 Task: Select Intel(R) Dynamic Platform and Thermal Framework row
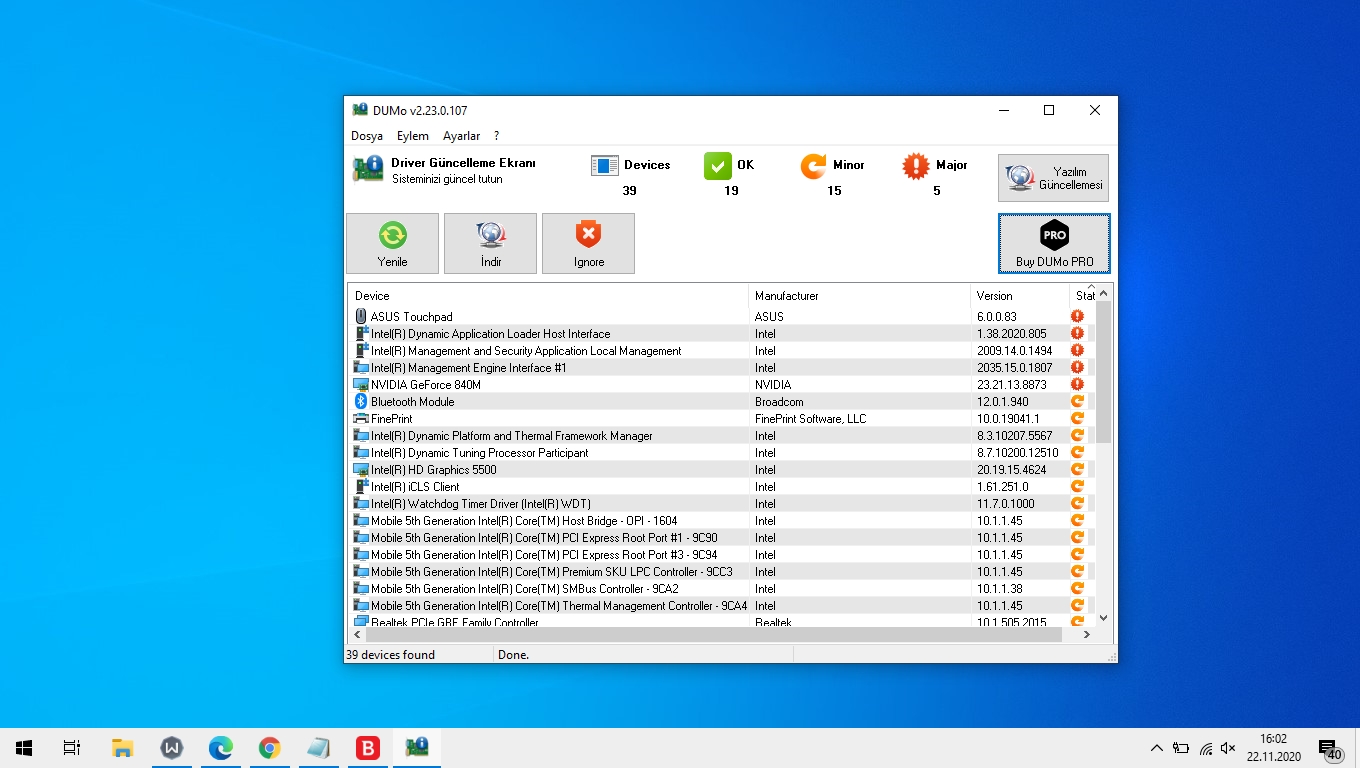point(719,436)
